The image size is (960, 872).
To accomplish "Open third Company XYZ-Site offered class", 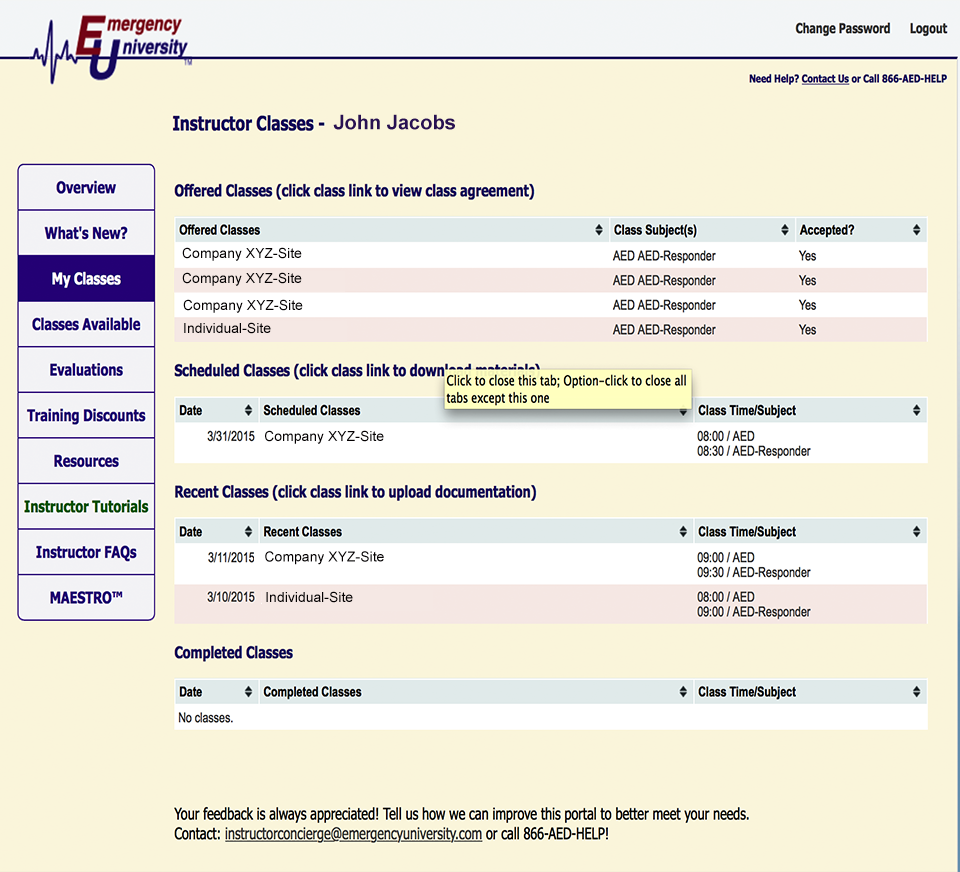I will click(243, 305).
